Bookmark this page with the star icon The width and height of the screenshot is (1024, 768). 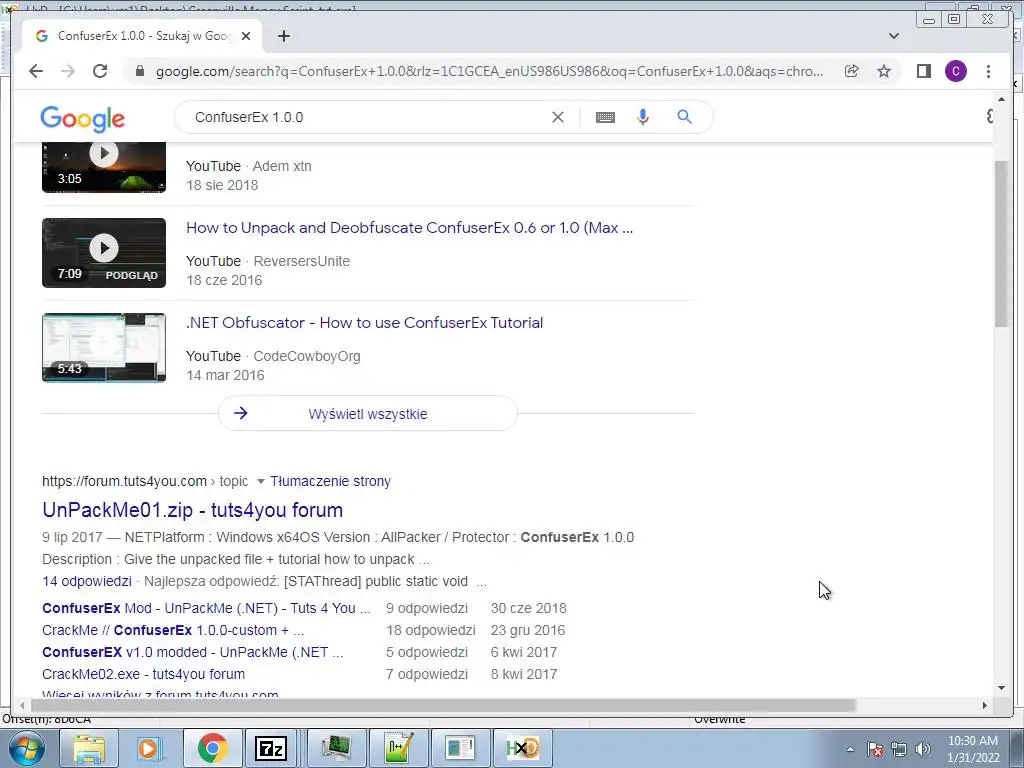click(884, 71)
